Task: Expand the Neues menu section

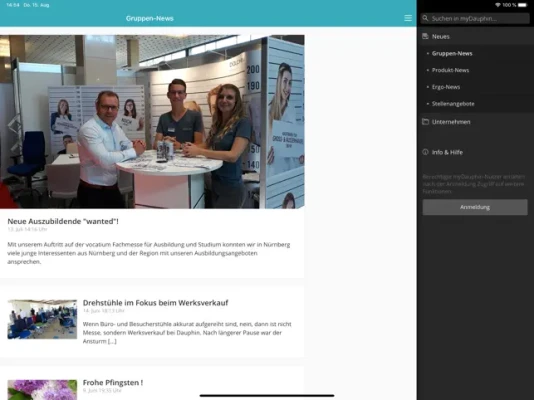Action: point(475,36)
